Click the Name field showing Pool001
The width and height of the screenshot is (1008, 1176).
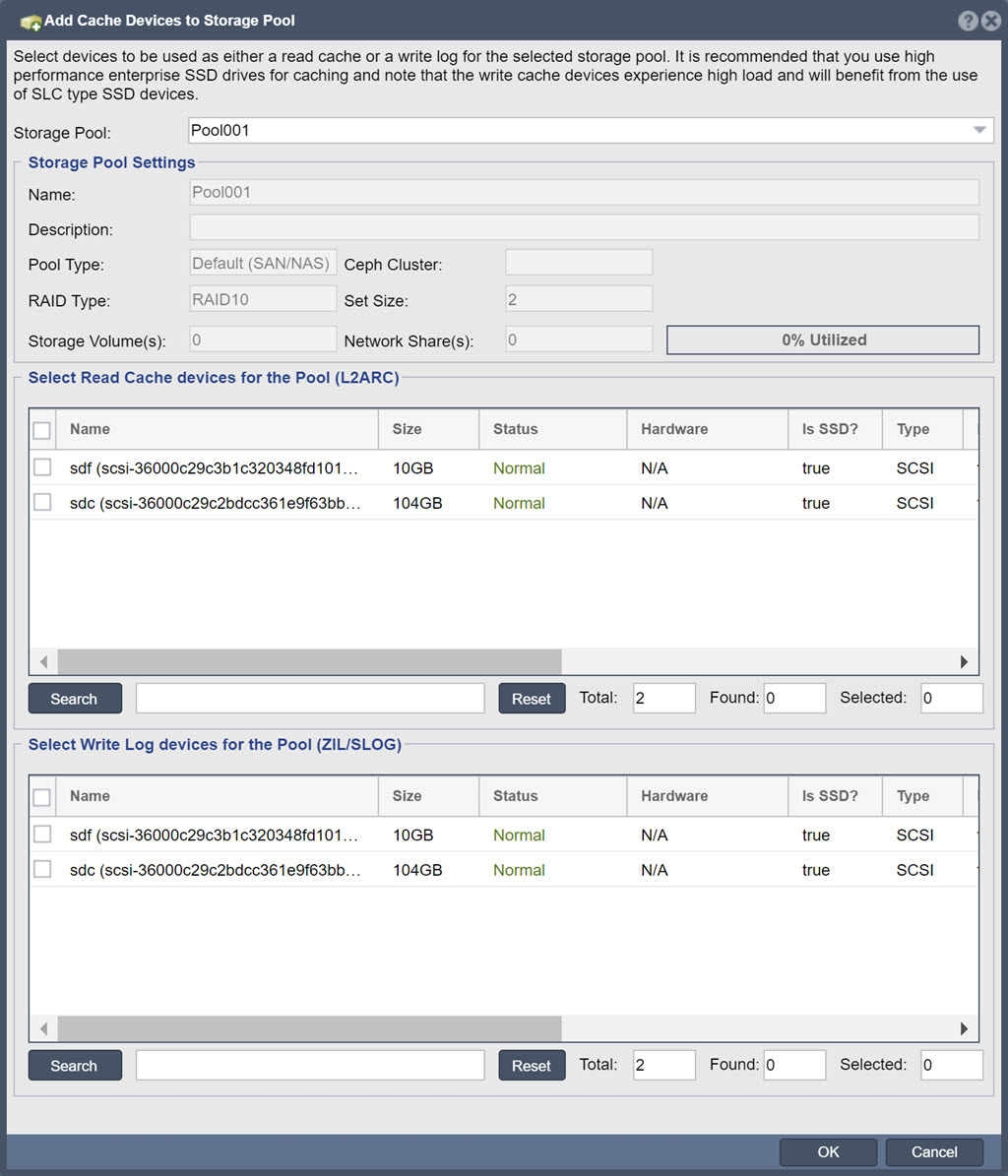[x=585, y=192]
